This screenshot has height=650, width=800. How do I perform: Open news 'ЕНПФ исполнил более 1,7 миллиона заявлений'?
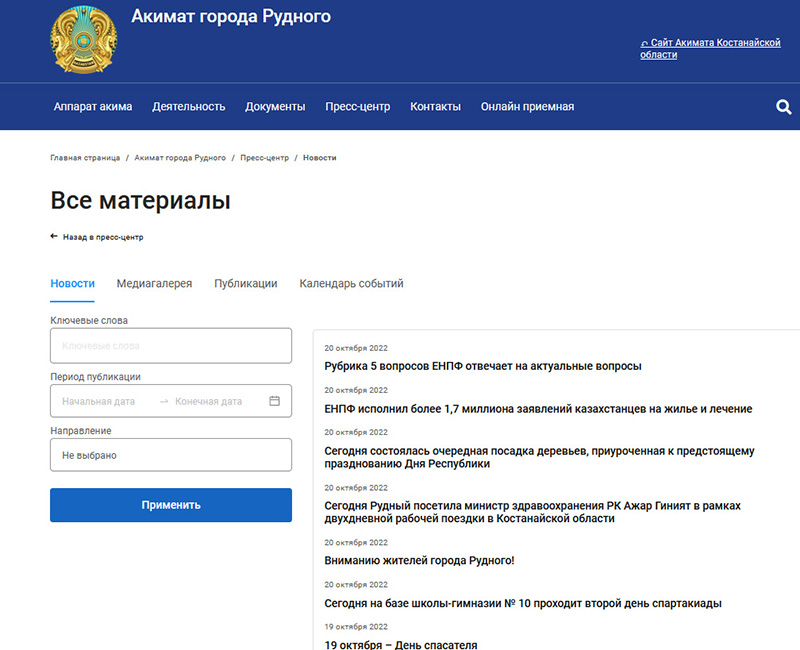coord(538,409)
